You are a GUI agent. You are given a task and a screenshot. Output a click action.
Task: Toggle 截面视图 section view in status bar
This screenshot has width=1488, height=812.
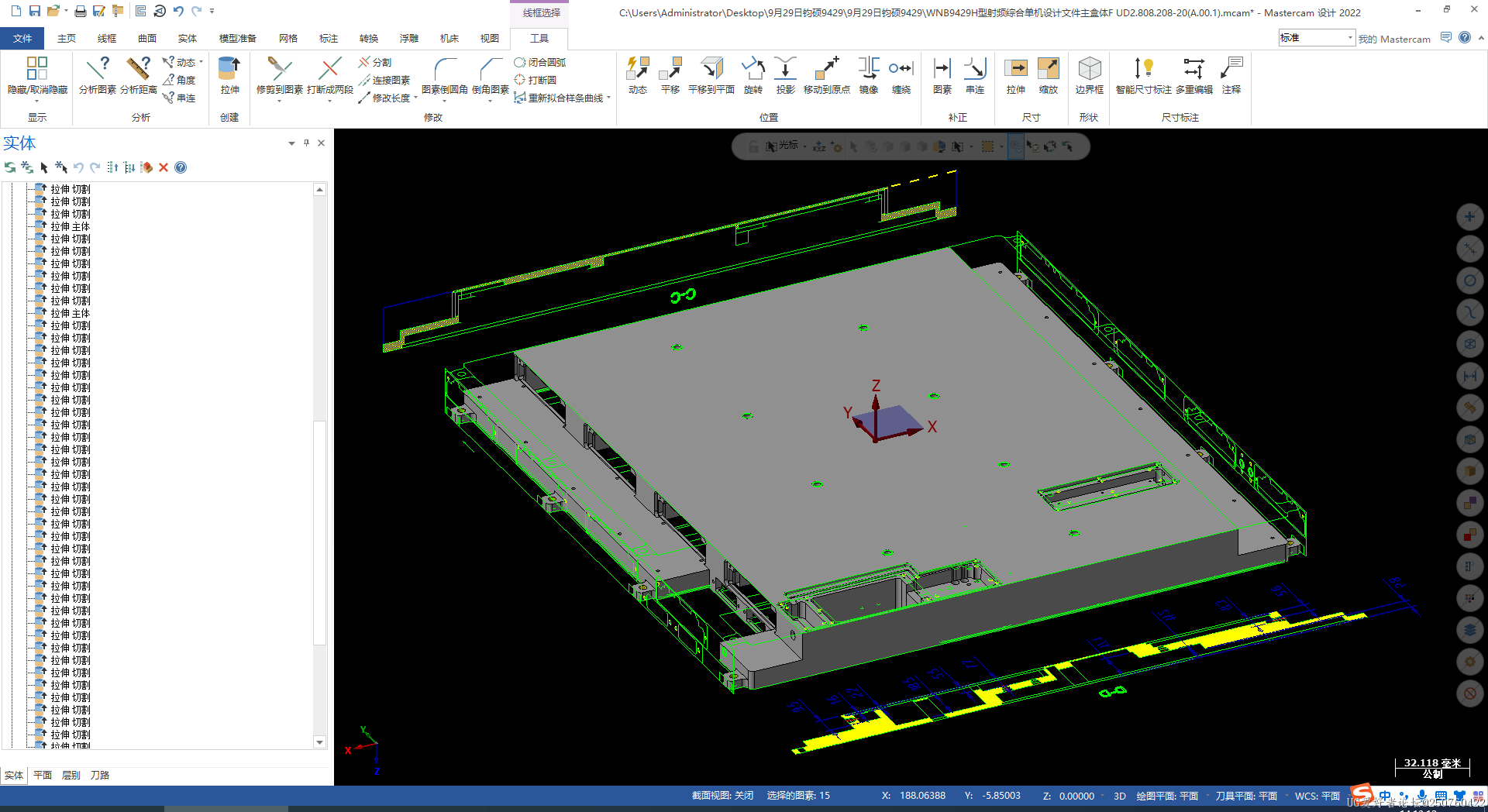[x=722, y=796]
